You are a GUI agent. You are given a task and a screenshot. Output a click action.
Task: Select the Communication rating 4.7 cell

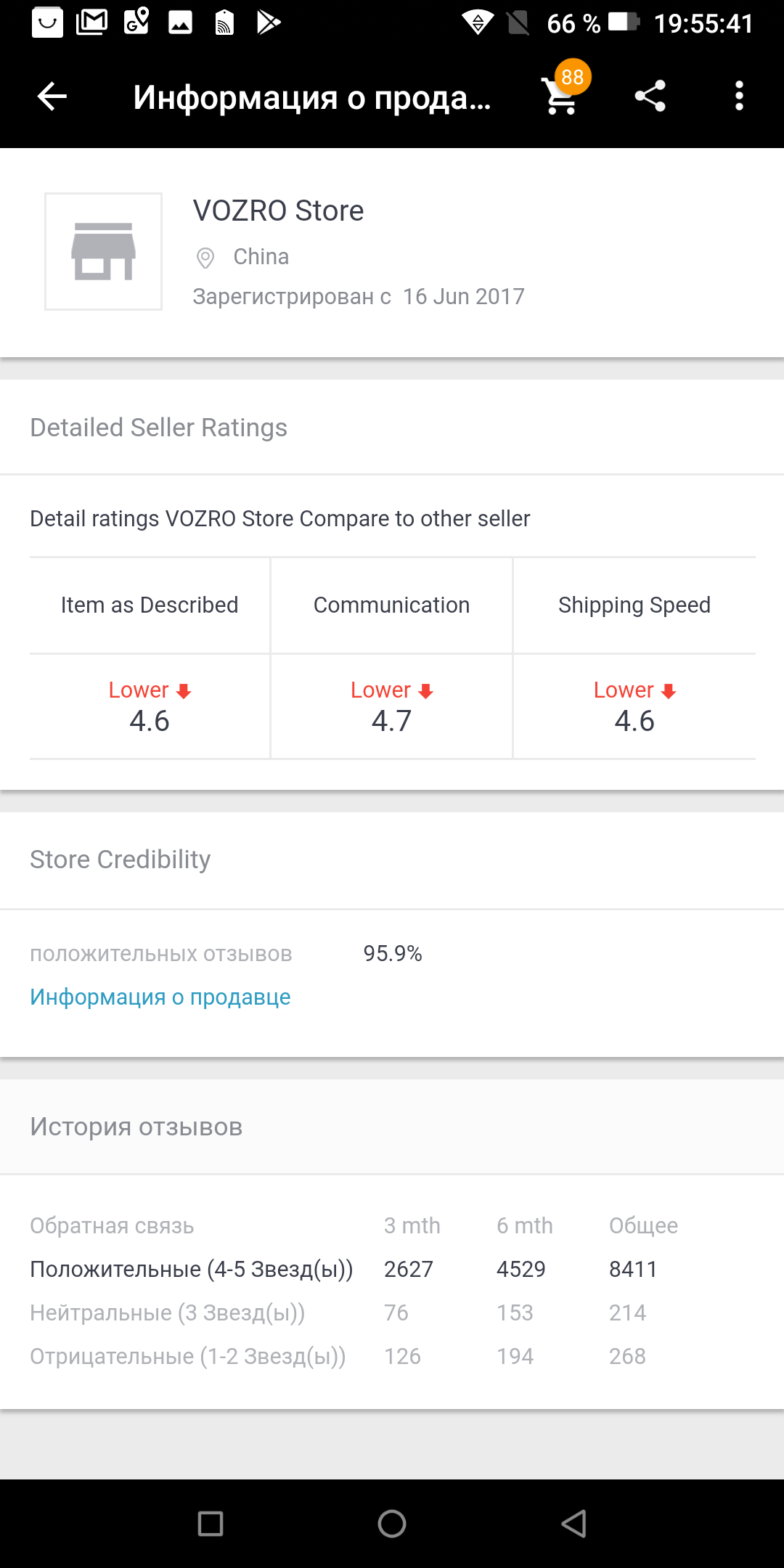click(x=391, y=706)
